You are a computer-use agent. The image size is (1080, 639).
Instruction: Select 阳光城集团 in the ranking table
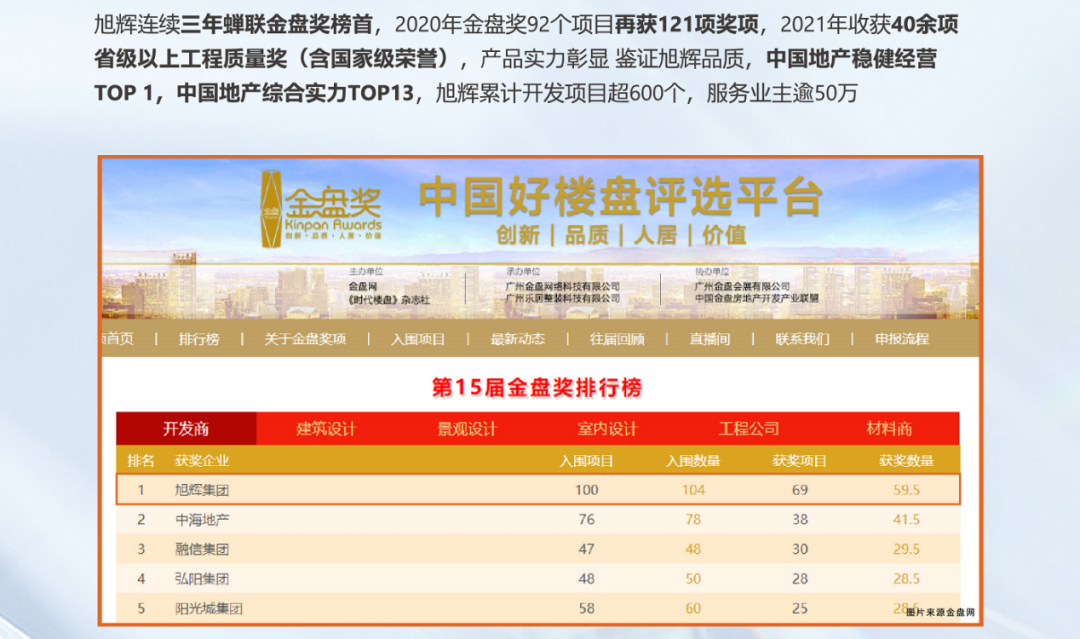pos(209,609)
